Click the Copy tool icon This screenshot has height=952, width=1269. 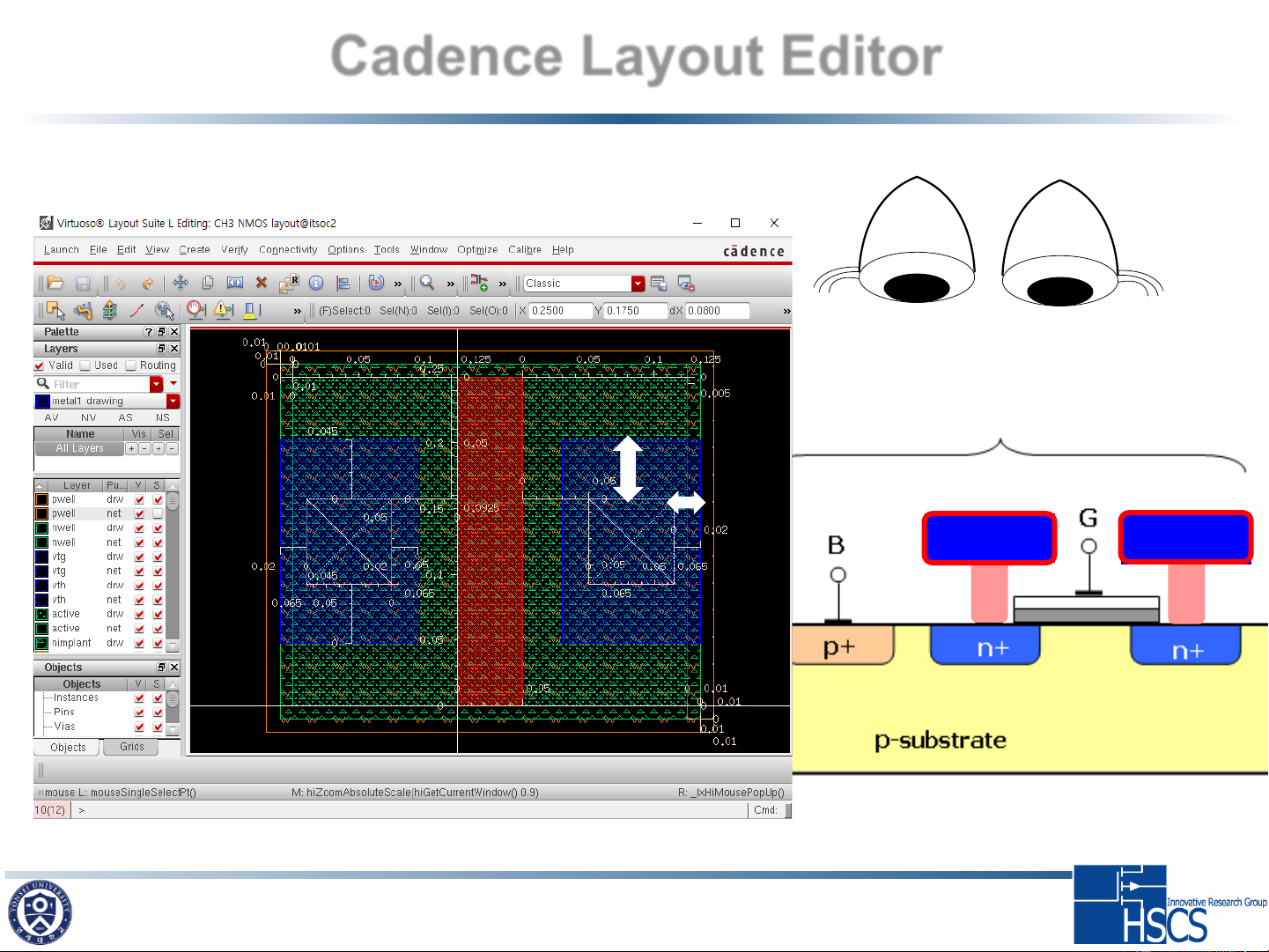(208, 283)
